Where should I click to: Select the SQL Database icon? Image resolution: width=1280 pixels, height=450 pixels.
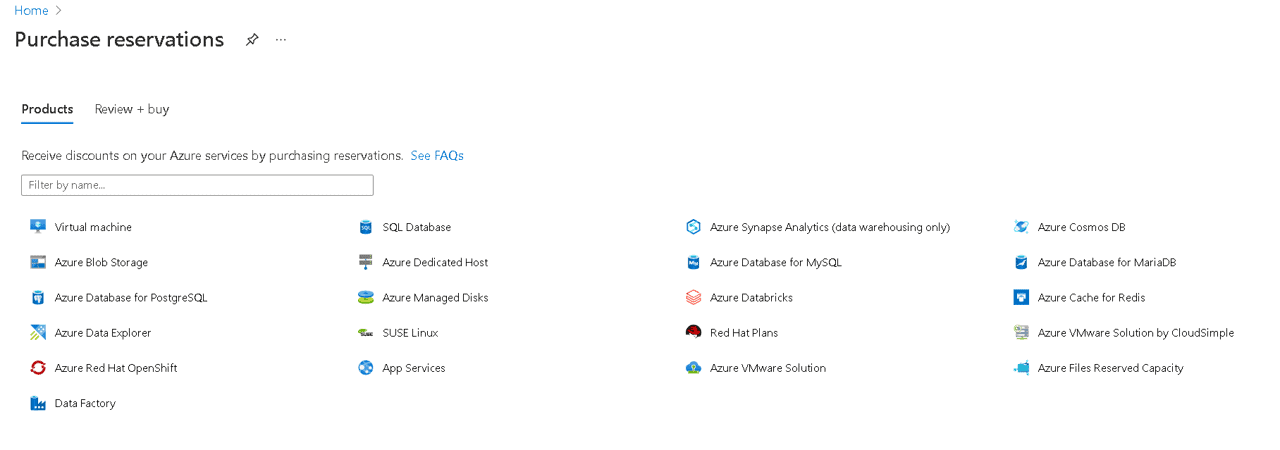click(x=366, y=227)
